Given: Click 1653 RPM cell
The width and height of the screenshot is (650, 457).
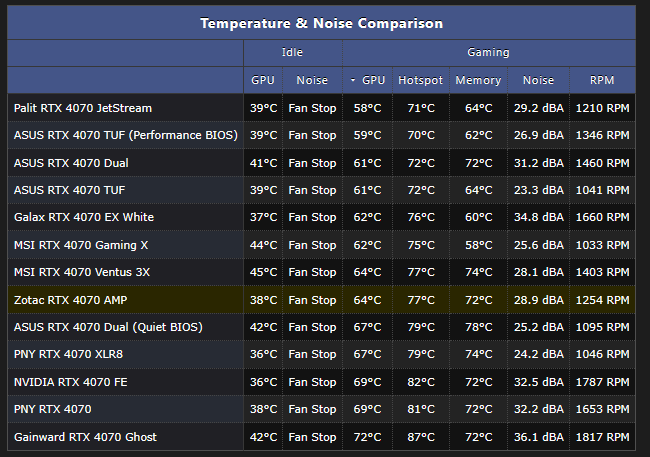Looking at the screenshot, I should pos(602,409).
